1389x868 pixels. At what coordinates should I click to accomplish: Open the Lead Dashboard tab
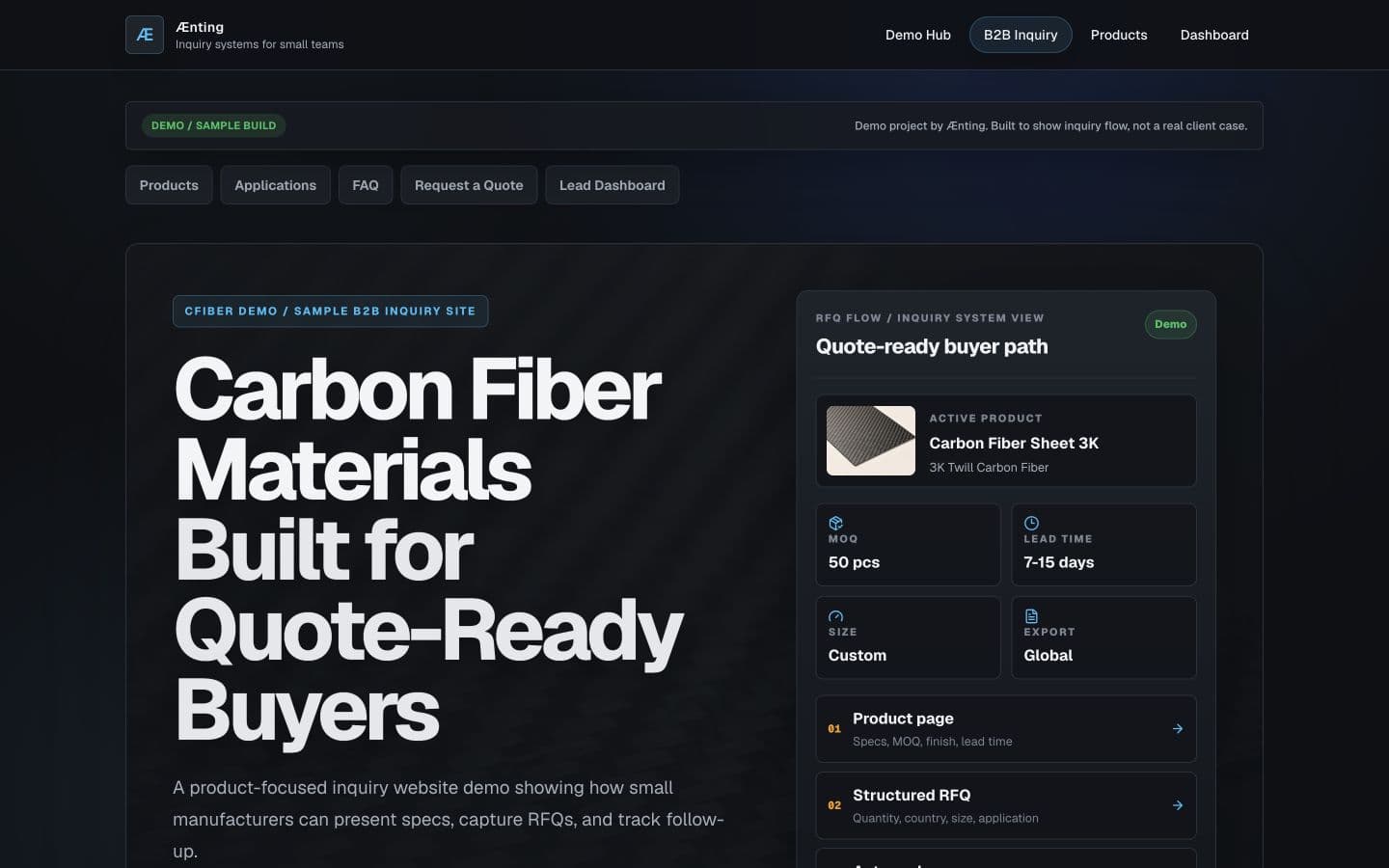pos(613,185)
